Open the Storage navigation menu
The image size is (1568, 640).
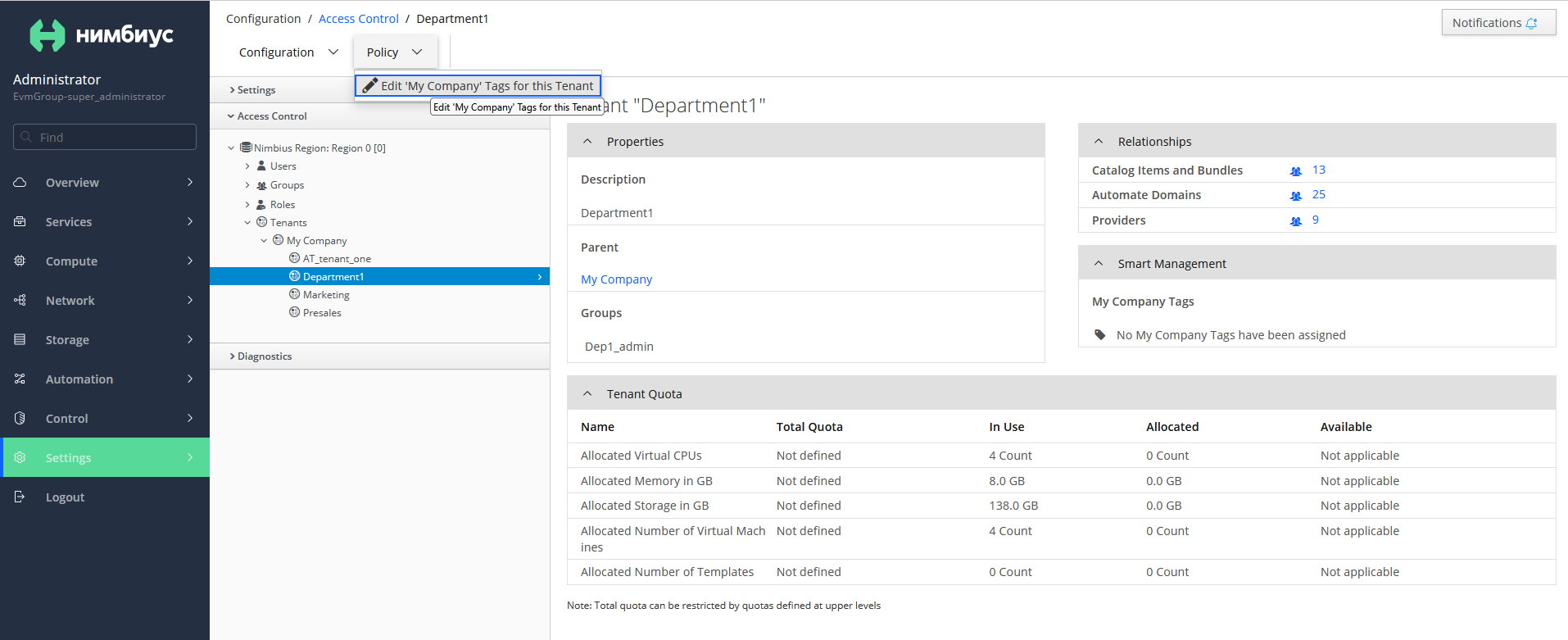[105, 339]
